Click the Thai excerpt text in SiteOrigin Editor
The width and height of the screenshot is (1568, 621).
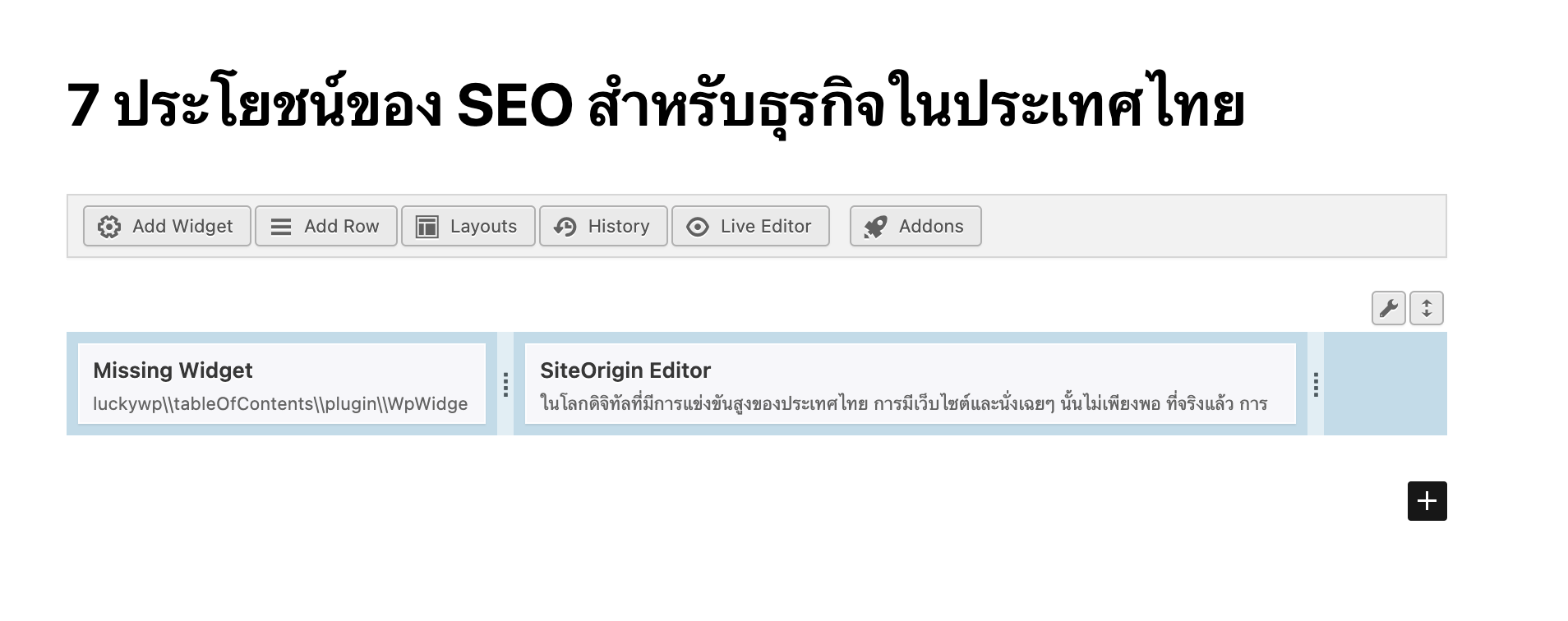click(x=903, y=403)
